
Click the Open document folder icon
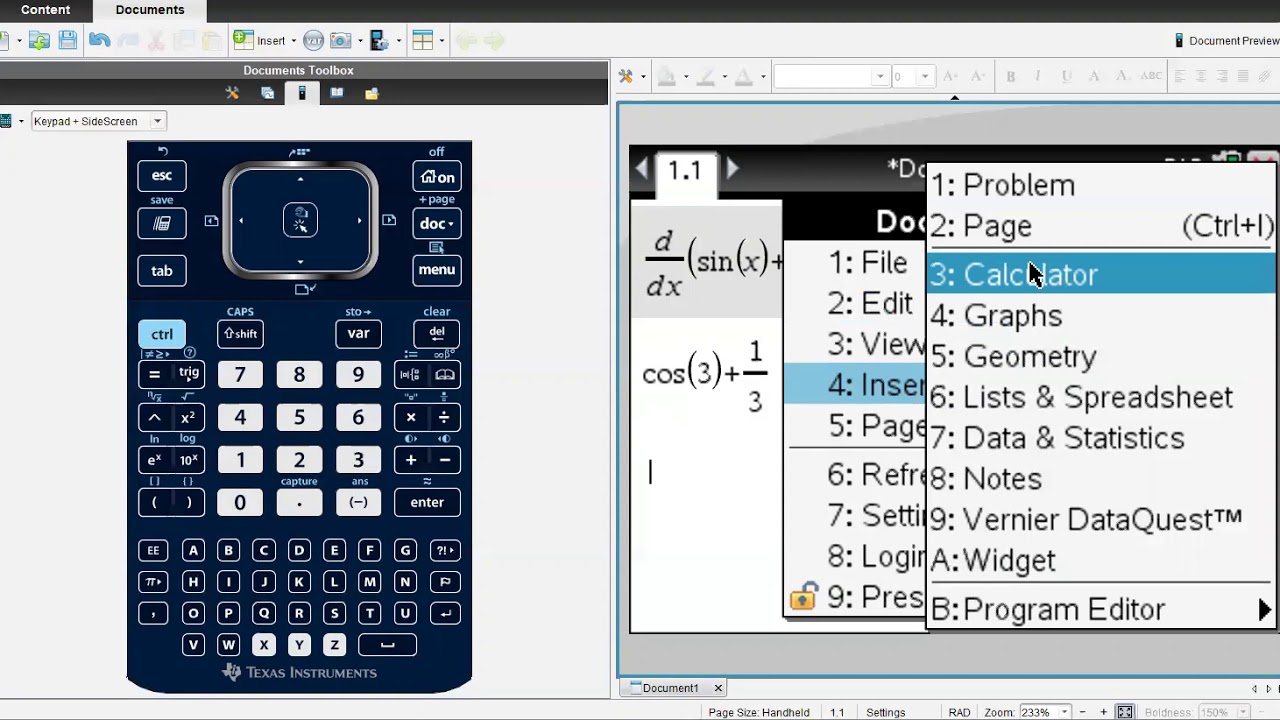coord(38,41)
